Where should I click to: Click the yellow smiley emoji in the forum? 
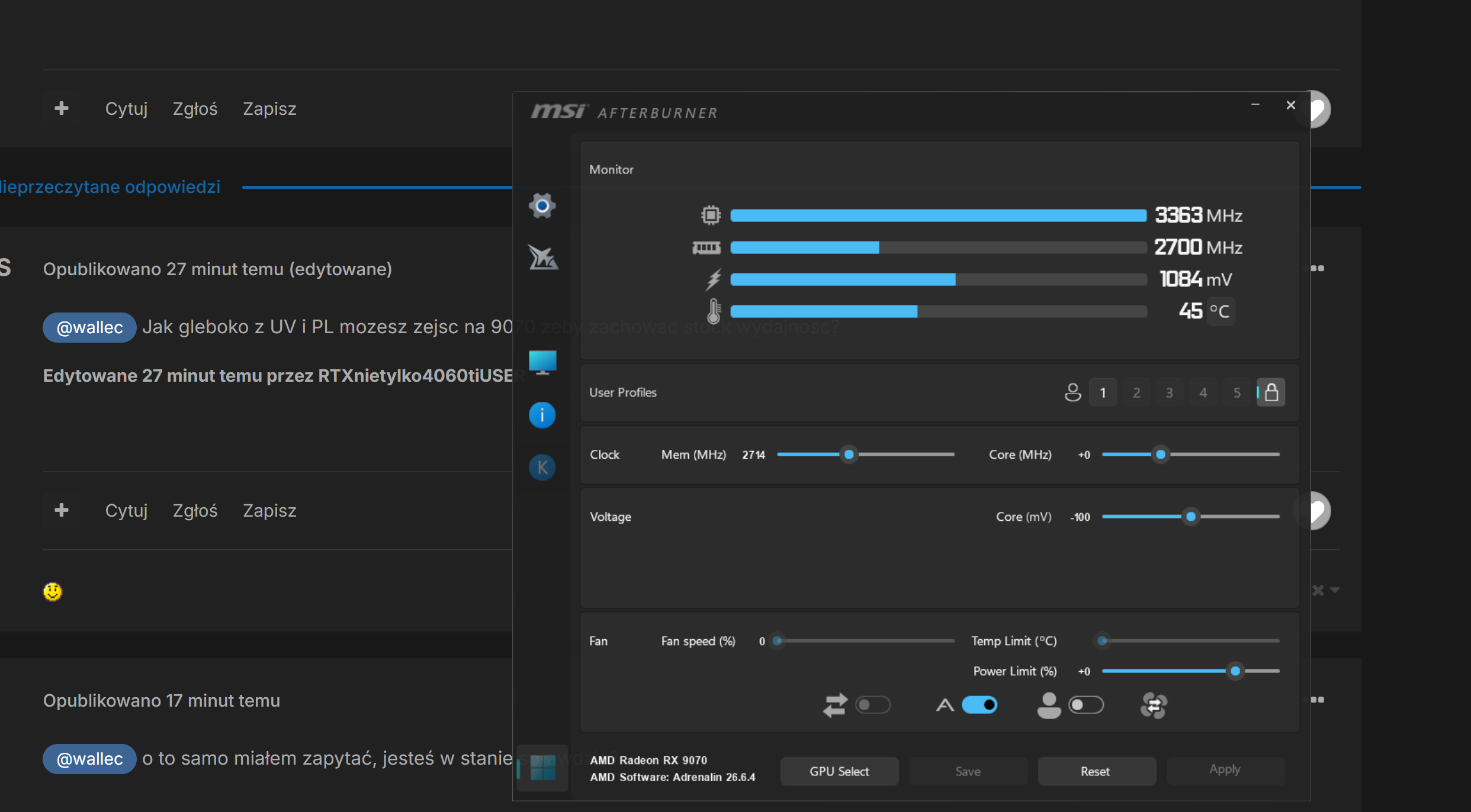tap(53, 591)
